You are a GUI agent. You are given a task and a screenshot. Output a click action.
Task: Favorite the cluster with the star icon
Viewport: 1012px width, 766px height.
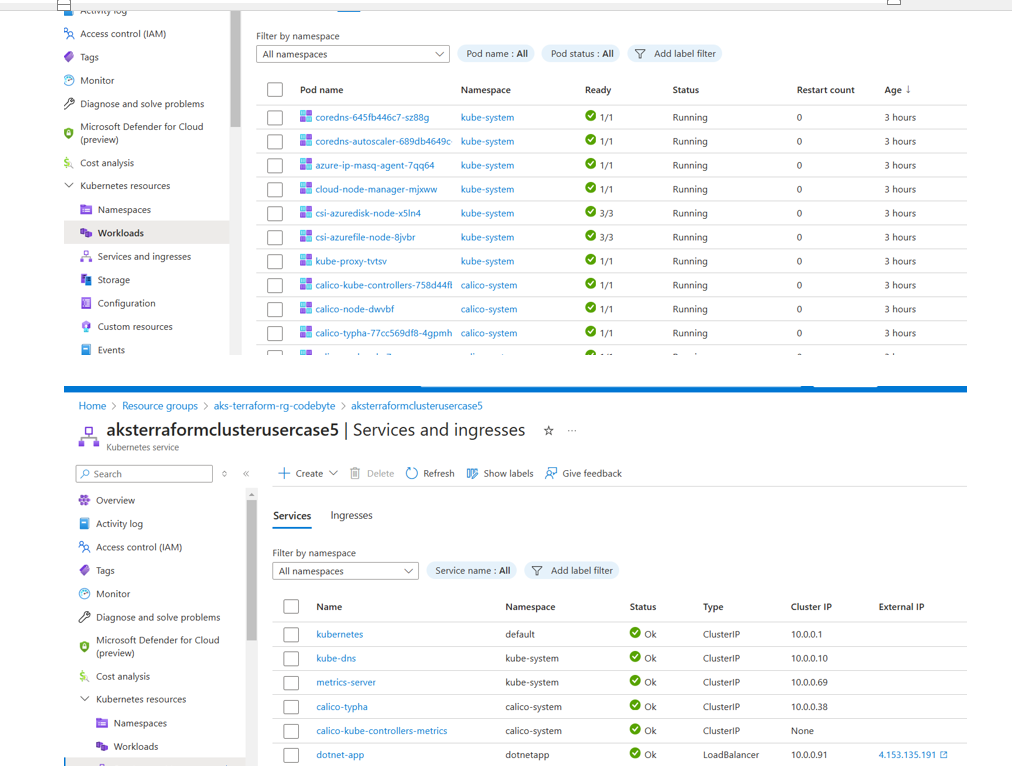coord(548,430)
